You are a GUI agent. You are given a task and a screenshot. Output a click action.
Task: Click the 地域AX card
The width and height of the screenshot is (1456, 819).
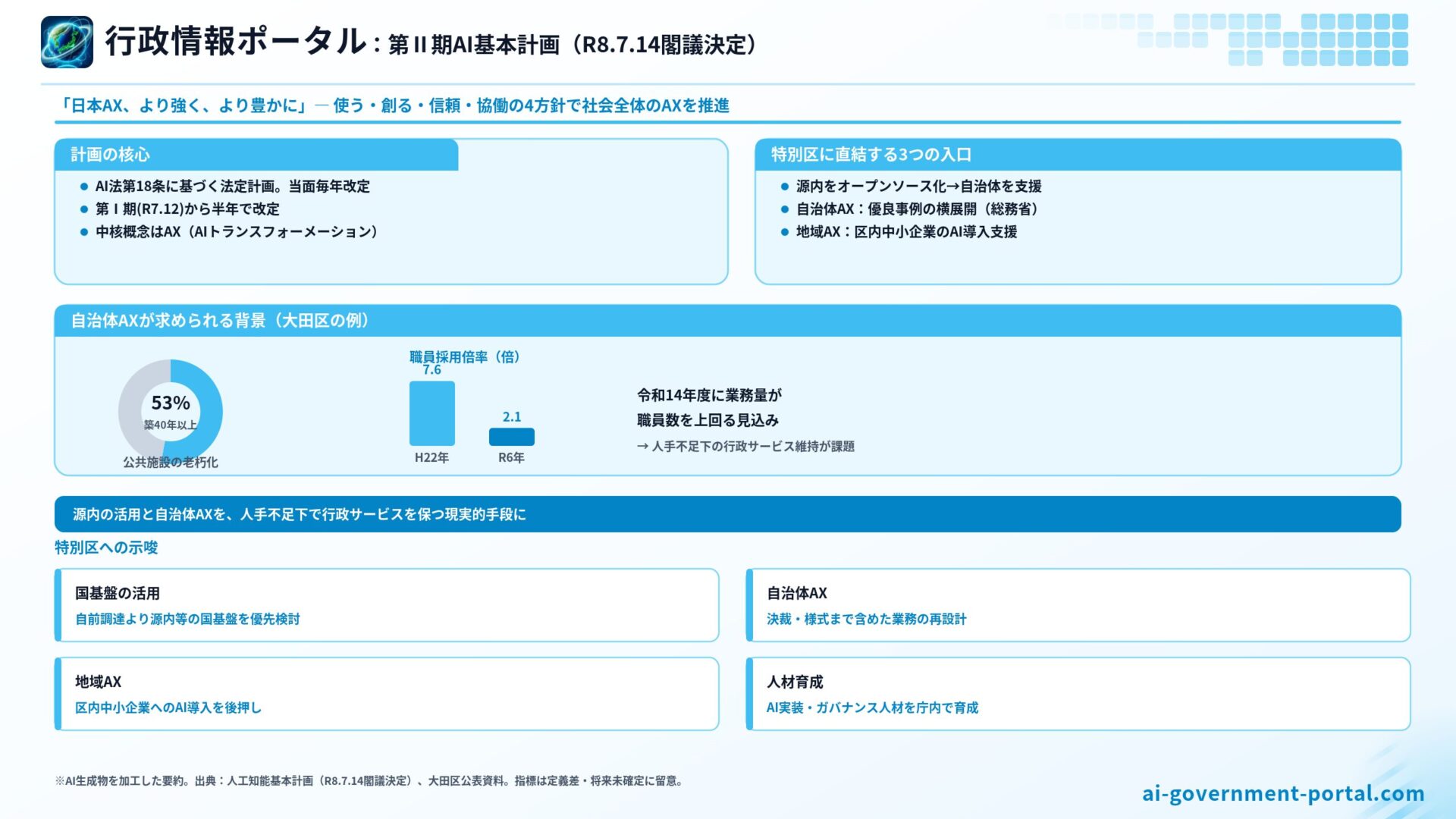tap(387, 694)
